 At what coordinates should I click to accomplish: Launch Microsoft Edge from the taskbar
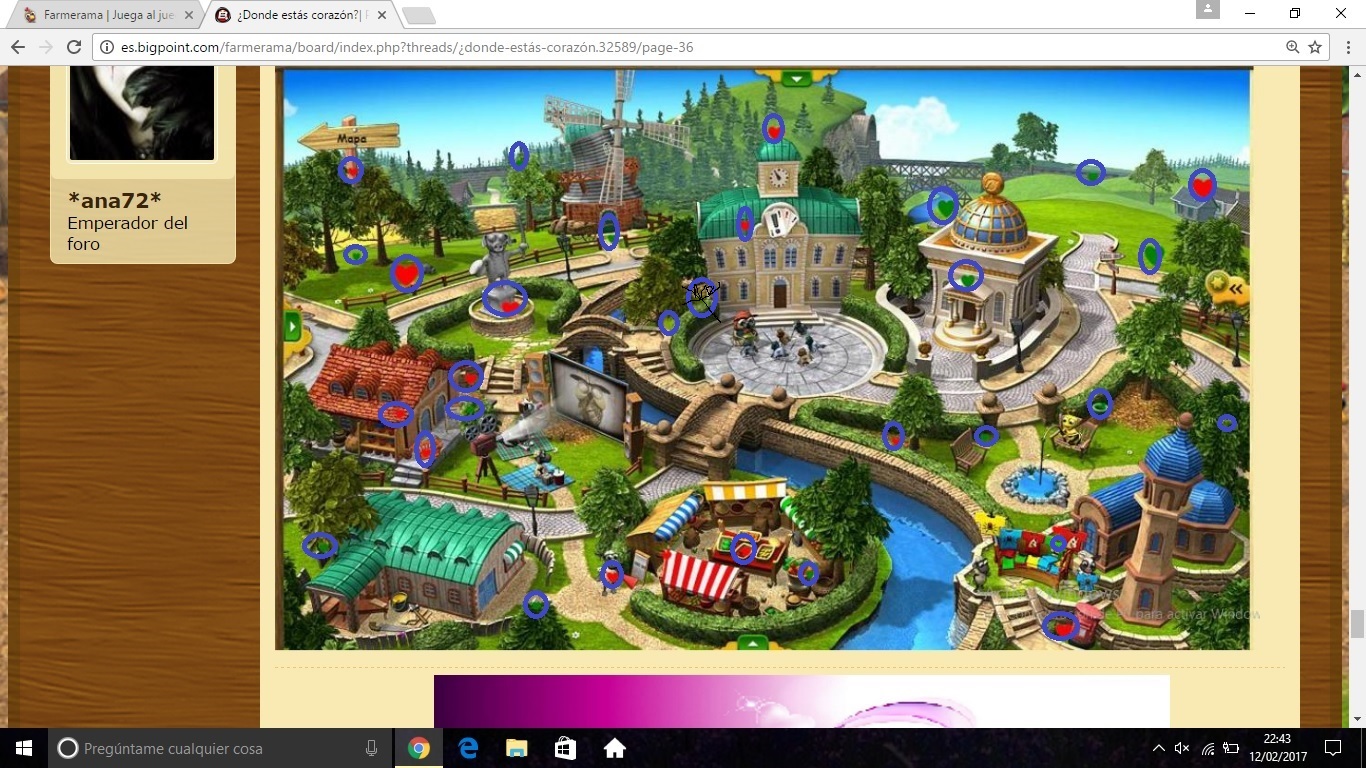click(468, 748)
